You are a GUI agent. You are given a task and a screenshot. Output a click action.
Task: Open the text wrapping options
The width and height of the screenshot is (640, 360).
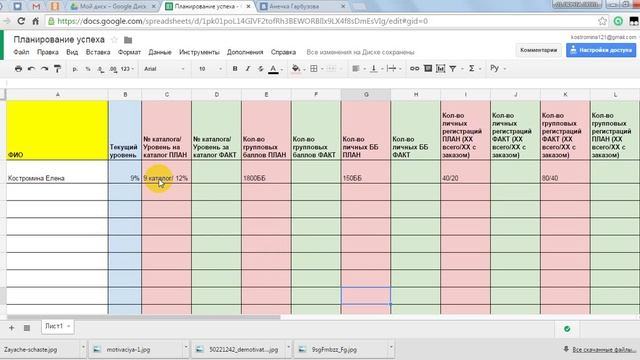391,69
